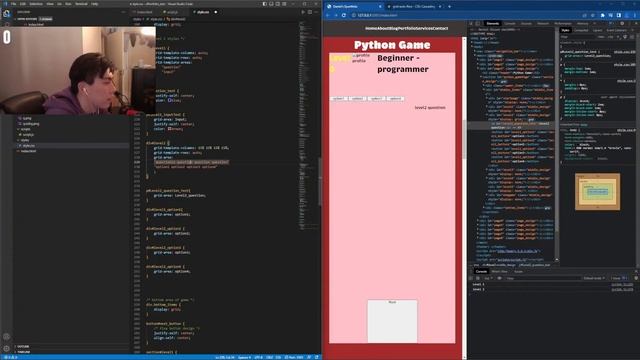Toggle the bottom panel layout icon in VS Code title bar
The height and width of the screenshot is (360, 640).
271,4
